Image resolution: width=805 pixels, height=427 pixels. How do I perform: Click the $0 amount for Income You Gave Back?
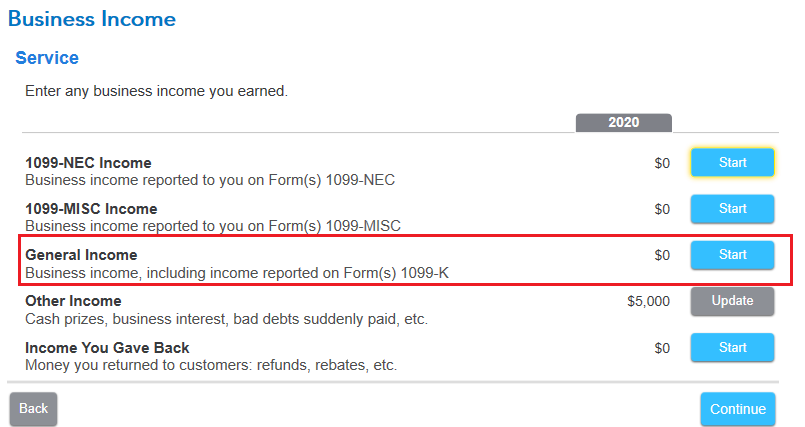662,348
